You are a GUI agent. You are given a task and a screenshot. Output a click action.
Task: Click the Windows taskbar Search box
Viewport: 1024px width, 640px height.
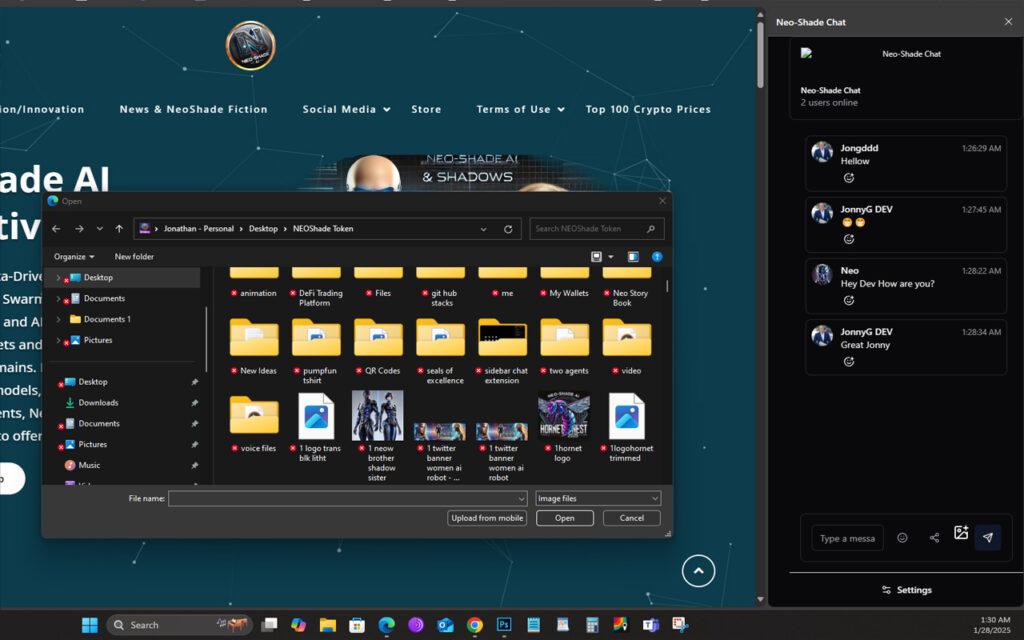point(178,625)
